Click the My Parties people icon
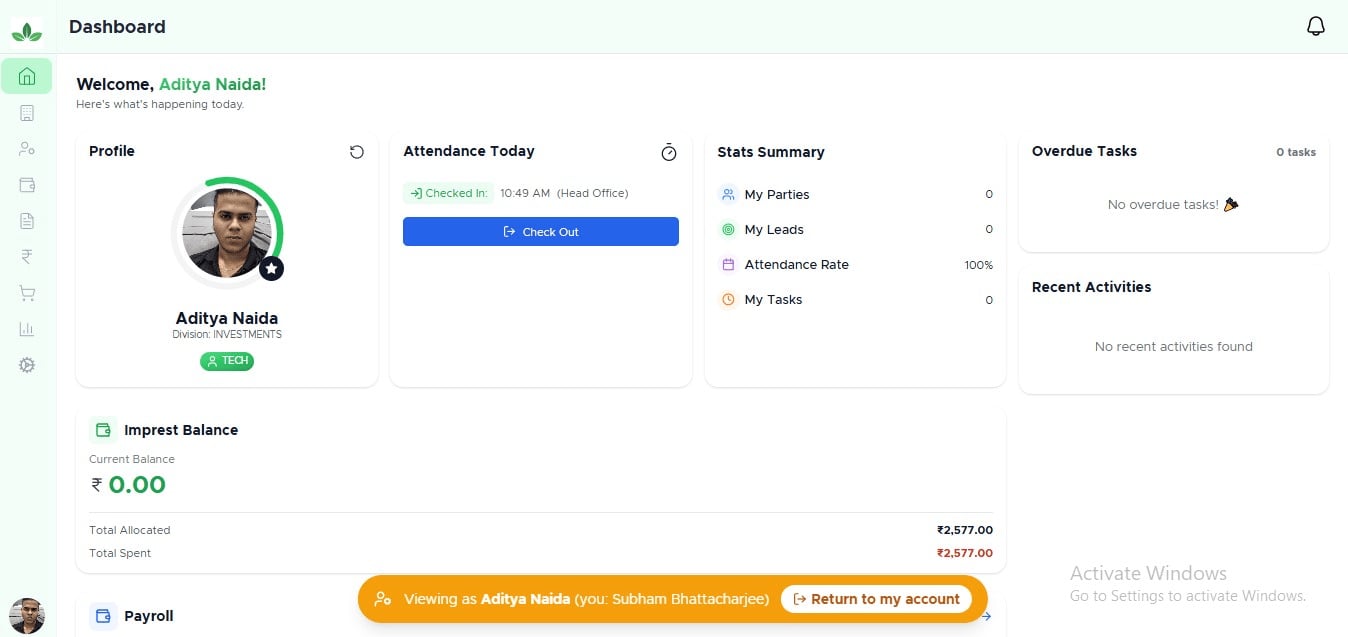Image resolution: width=1348 pixels, height=637 pixels. 728,194
